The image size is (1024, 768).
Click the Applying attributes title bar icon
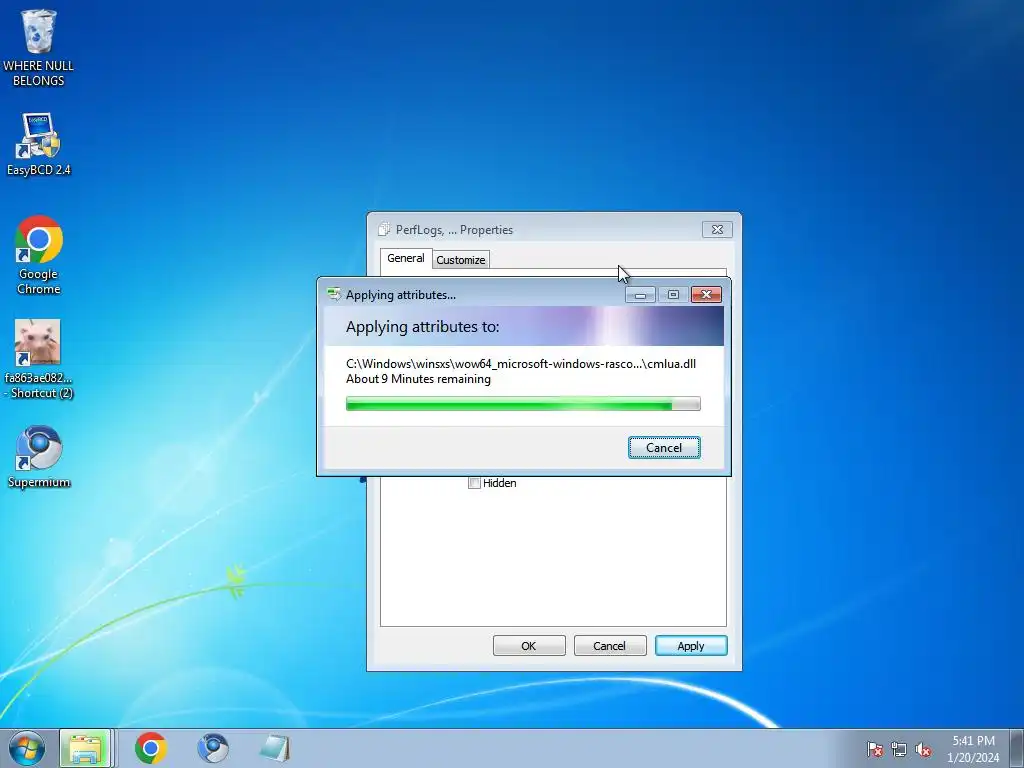click(334, 295)
